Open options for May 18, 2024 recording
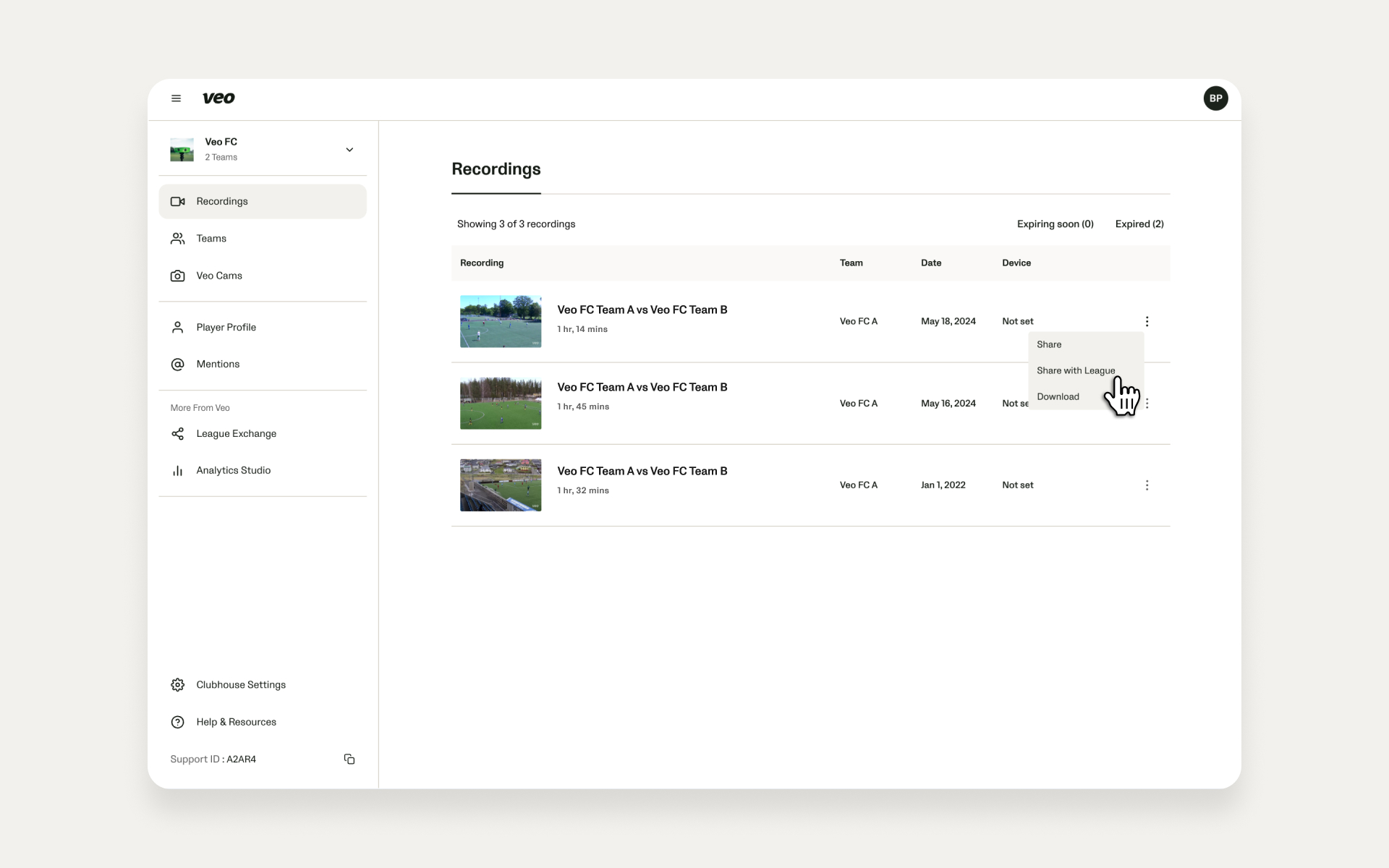The height and width of the screenshot is (868, 1389). coord(1147,321)
